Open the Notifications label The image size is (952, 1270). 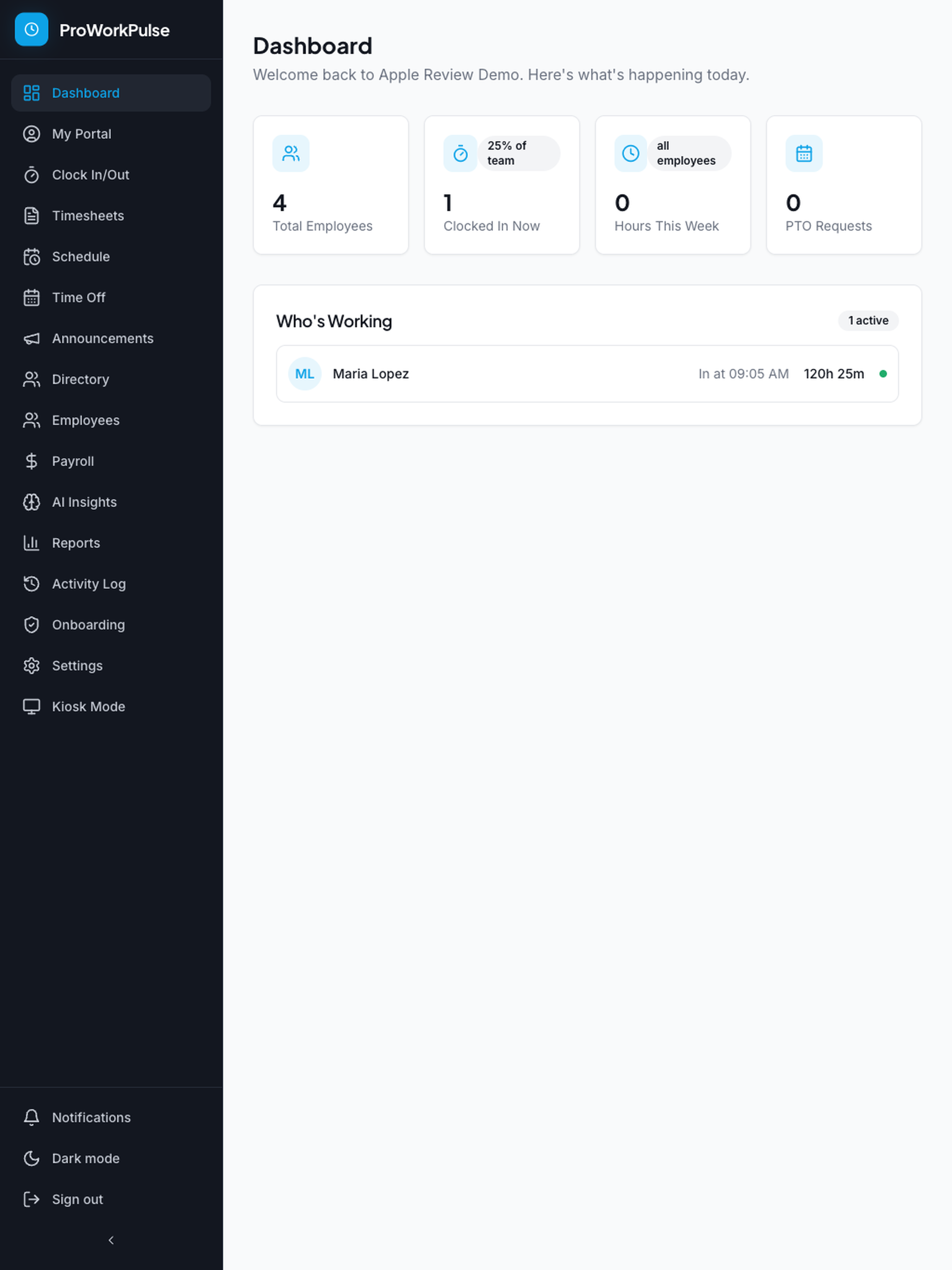point(91,1117)
